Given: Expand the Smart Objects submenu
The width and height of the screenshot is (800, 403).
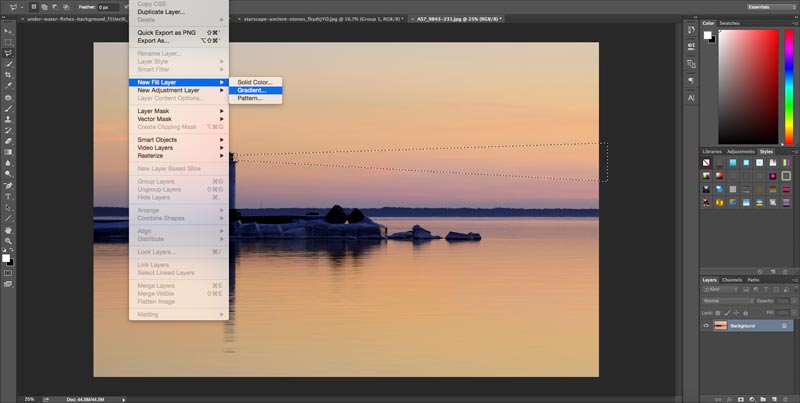Looking at the screenshot, I should [x=179, y=140].
